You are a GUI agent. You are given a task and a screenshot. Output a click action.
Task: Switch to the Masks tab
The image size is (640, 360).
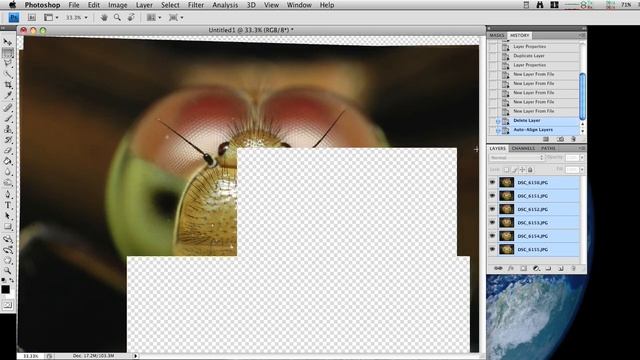497,36
